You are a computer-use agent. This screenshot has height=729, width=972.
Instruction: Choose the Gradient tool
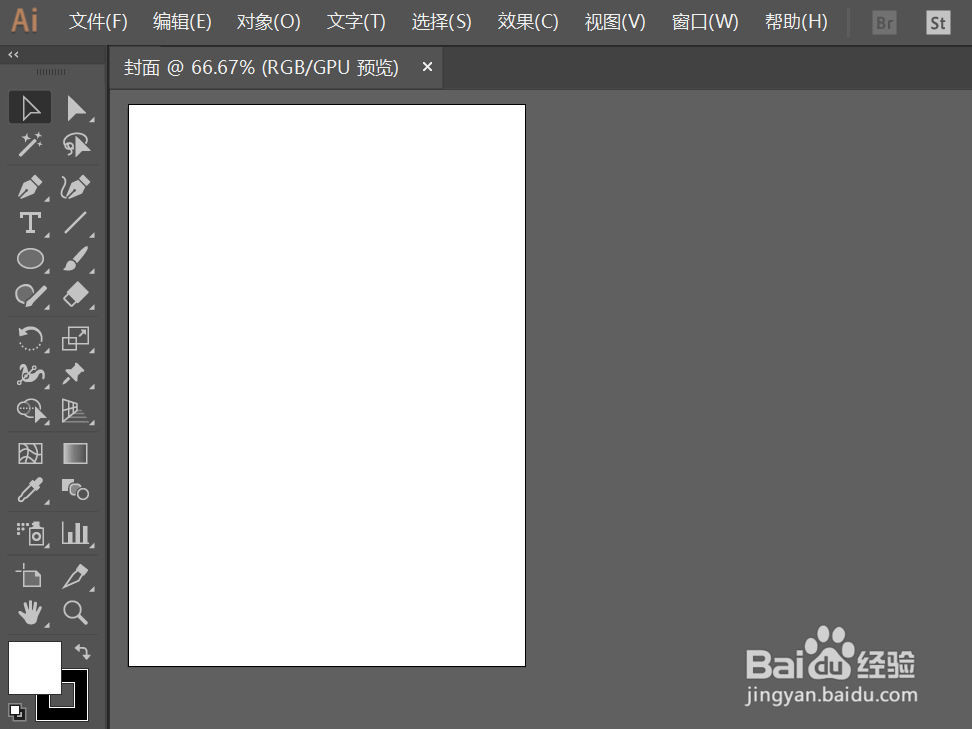(76, 454)
